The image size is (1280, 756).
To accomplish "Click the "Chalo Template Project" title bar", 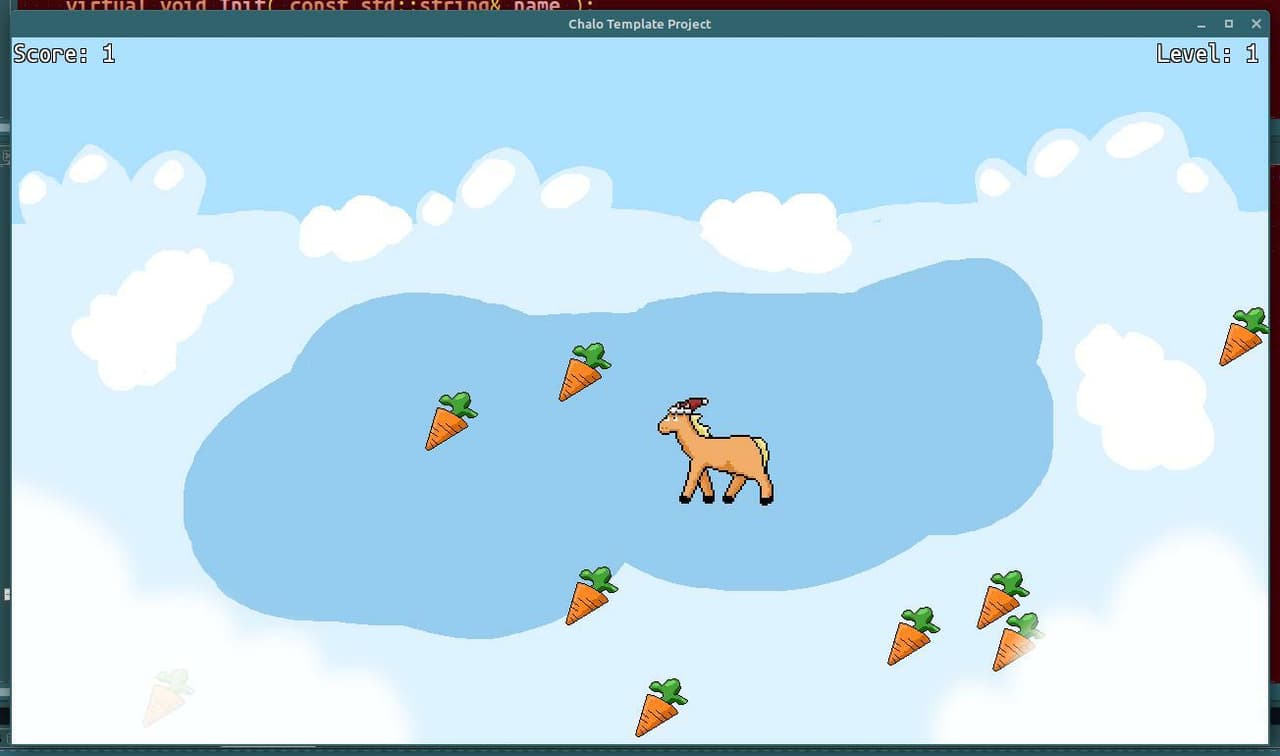I will point(640,24).
